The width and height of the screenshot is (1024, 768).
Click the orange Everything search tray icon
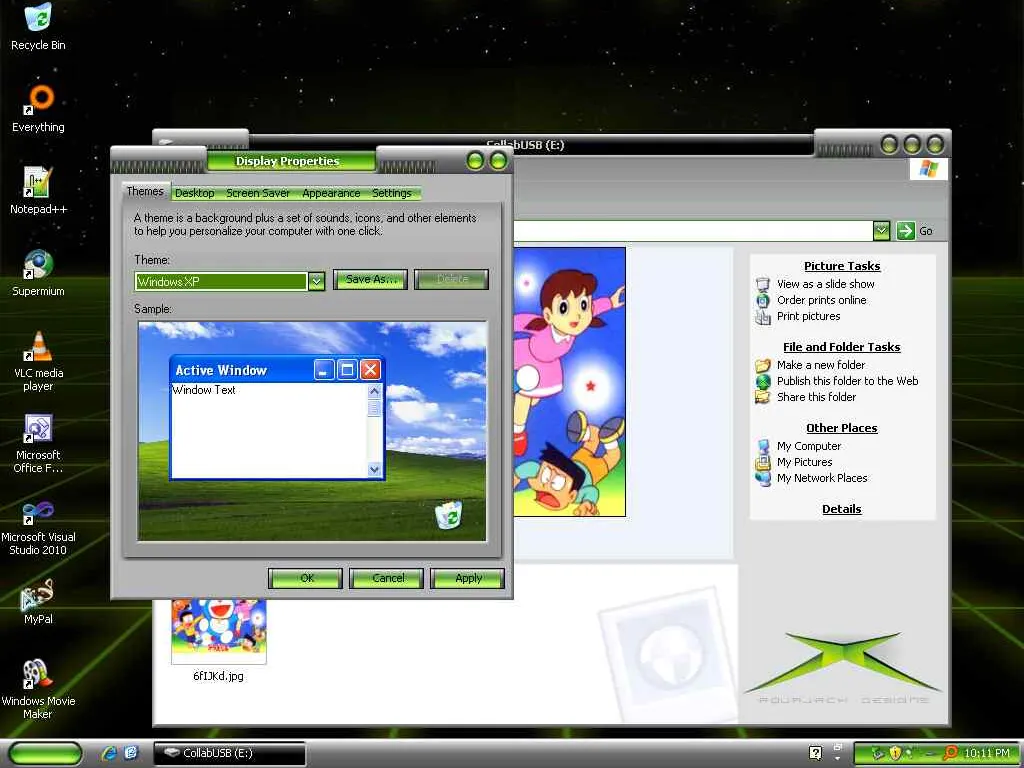(950, 753)
